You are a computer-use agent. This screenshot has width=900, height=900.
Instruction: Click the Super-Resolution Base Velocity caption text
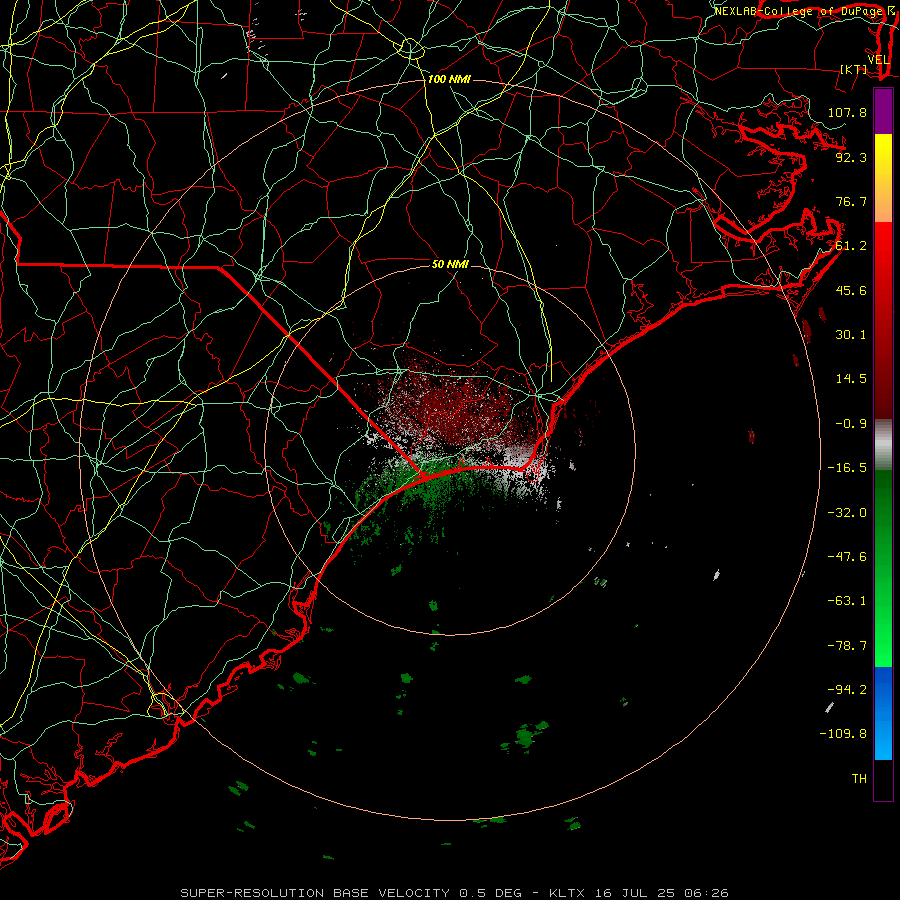click(x=455, y=893)
